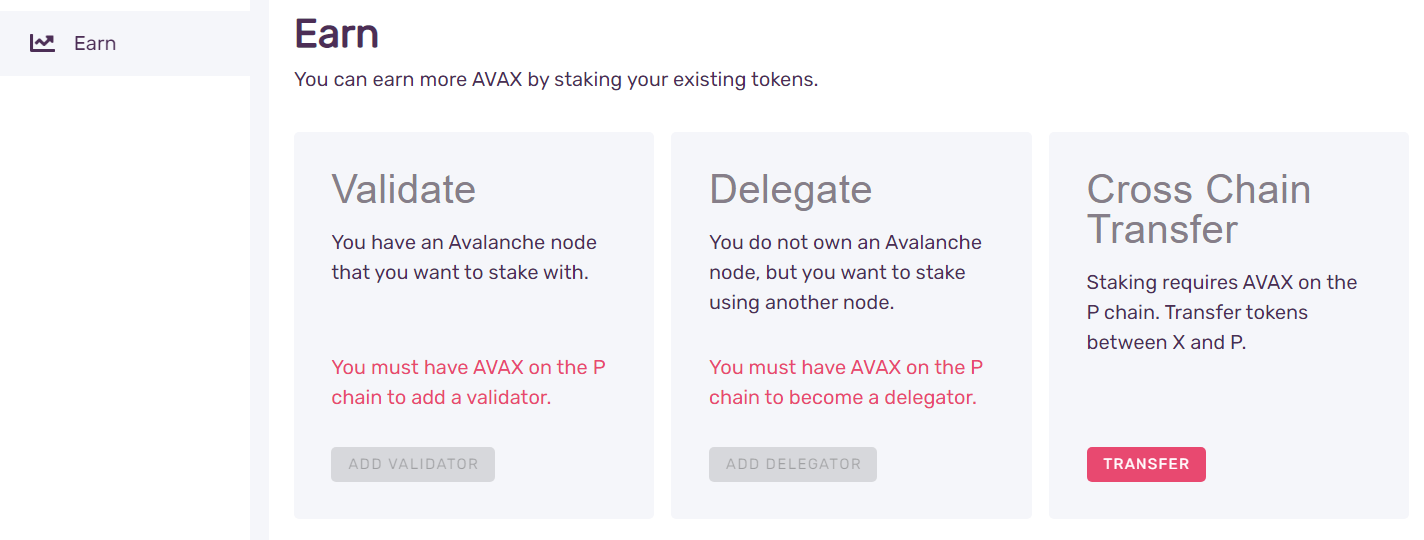Click the Earn page heading

pos(336,34)
